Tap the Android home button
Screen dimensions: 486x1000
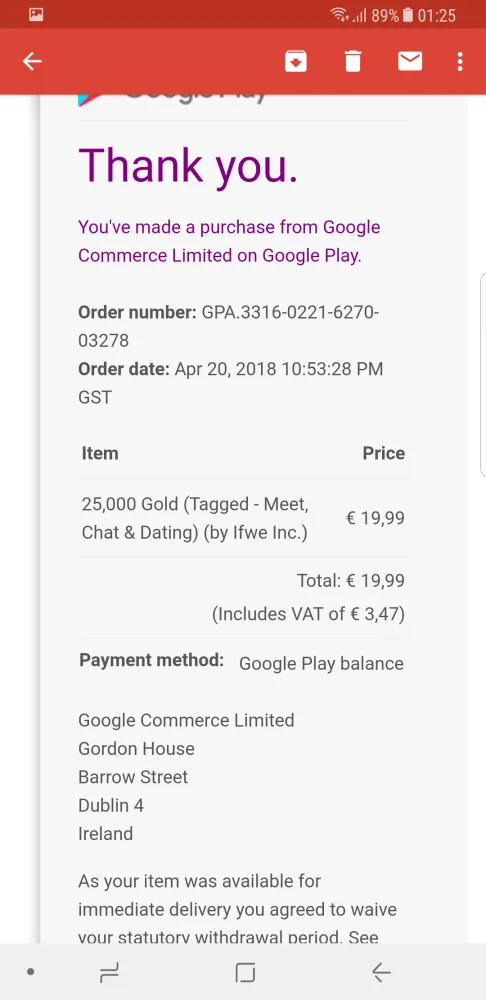pyautogui.click(x=245, y=973)
